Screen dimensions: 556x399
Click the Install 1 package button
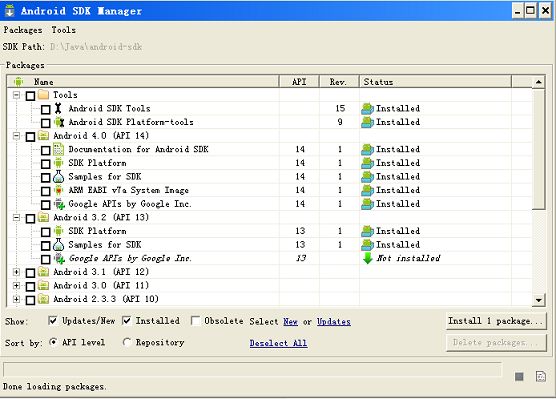496,321
